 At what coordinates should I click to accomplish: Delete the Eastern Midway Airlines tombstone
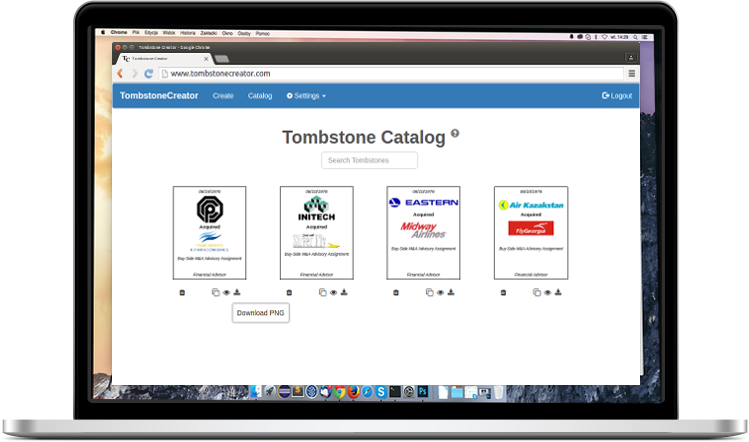(396, 292)
